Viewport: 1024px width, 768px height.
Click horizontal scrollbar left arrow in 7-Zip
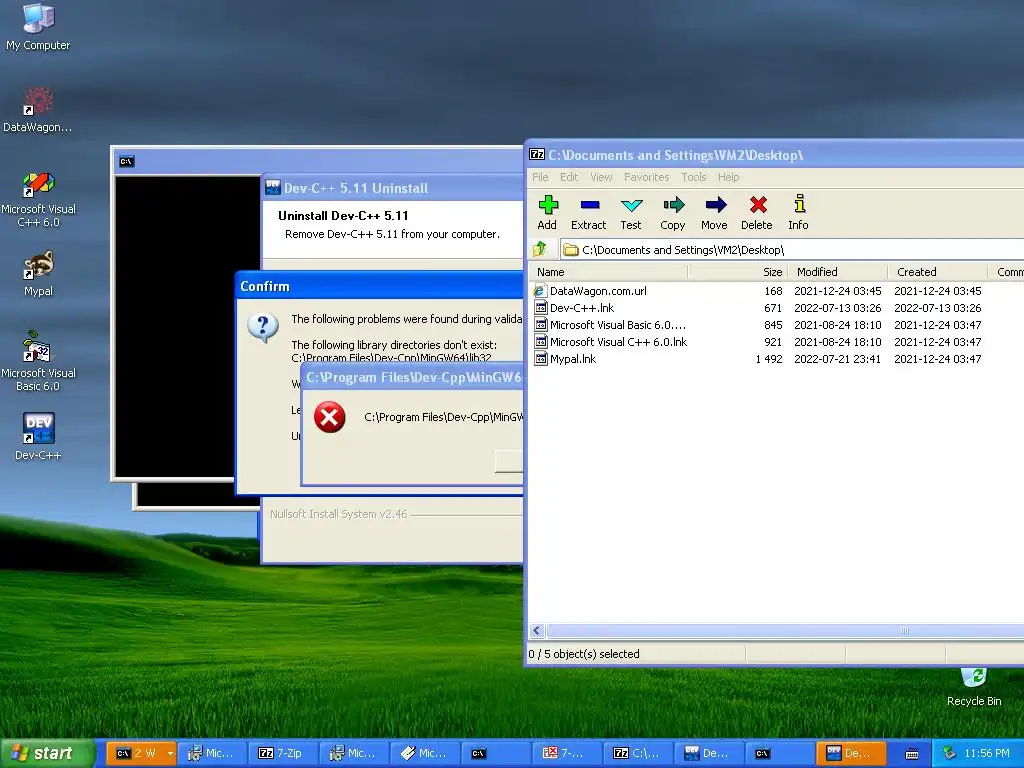point(537,631)
